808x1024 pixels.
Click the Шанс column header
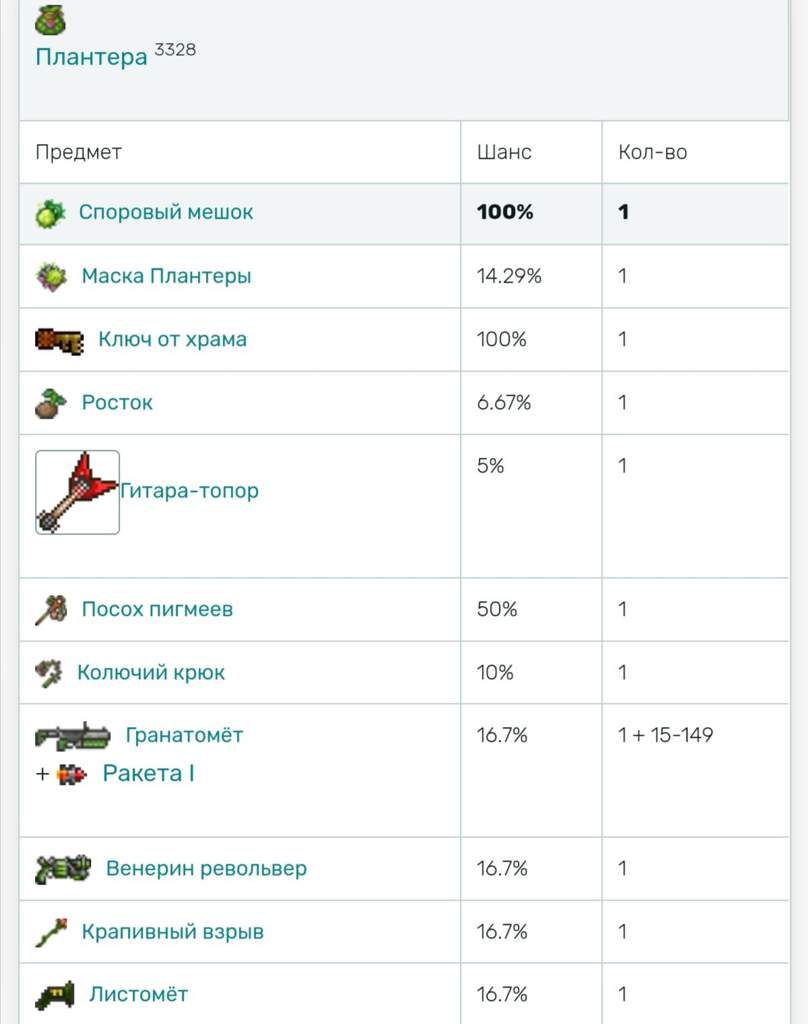pyautogui.click(x=504, y=152)
